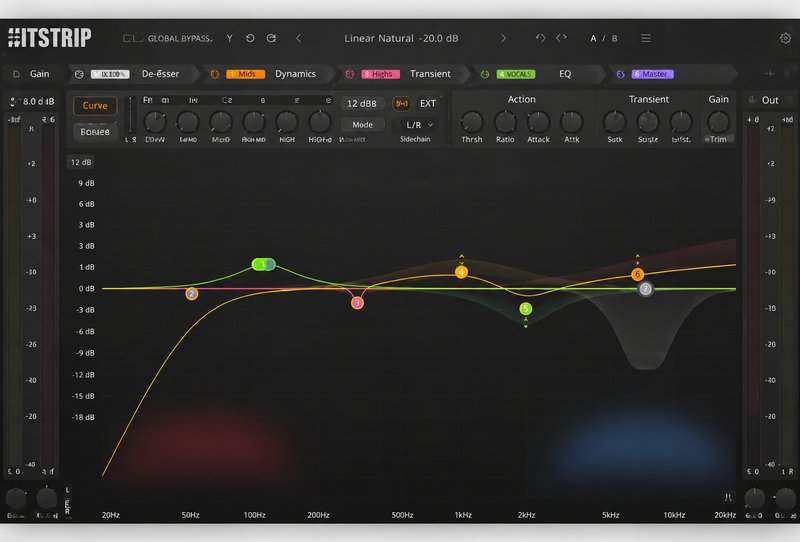
Task: Select the De-esser module tab
Action: [160, 74]
